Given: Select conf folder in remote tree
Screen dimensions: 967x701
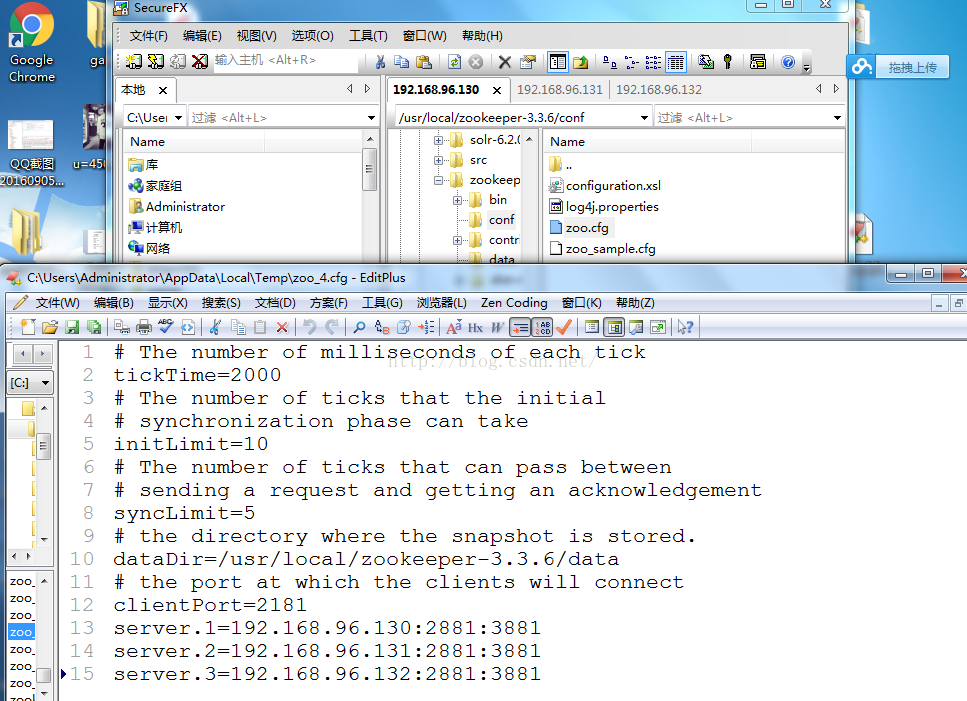Looking at the screenshot, I should [501, 220].
